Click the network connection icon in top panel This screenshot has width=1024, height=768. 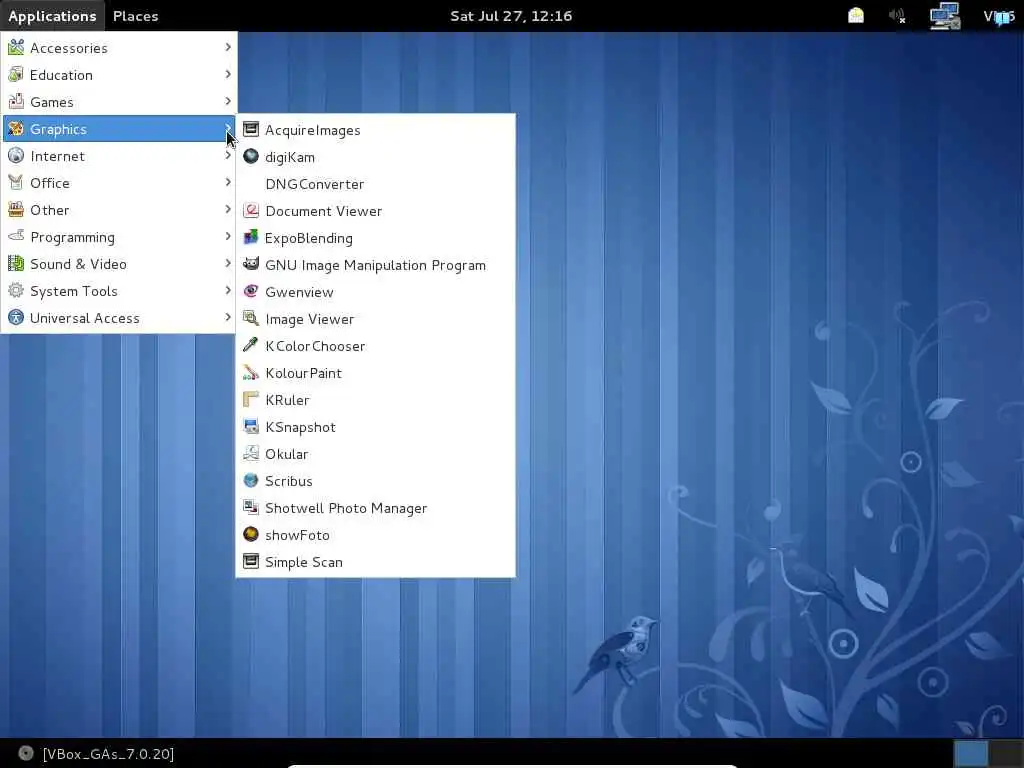945,16
